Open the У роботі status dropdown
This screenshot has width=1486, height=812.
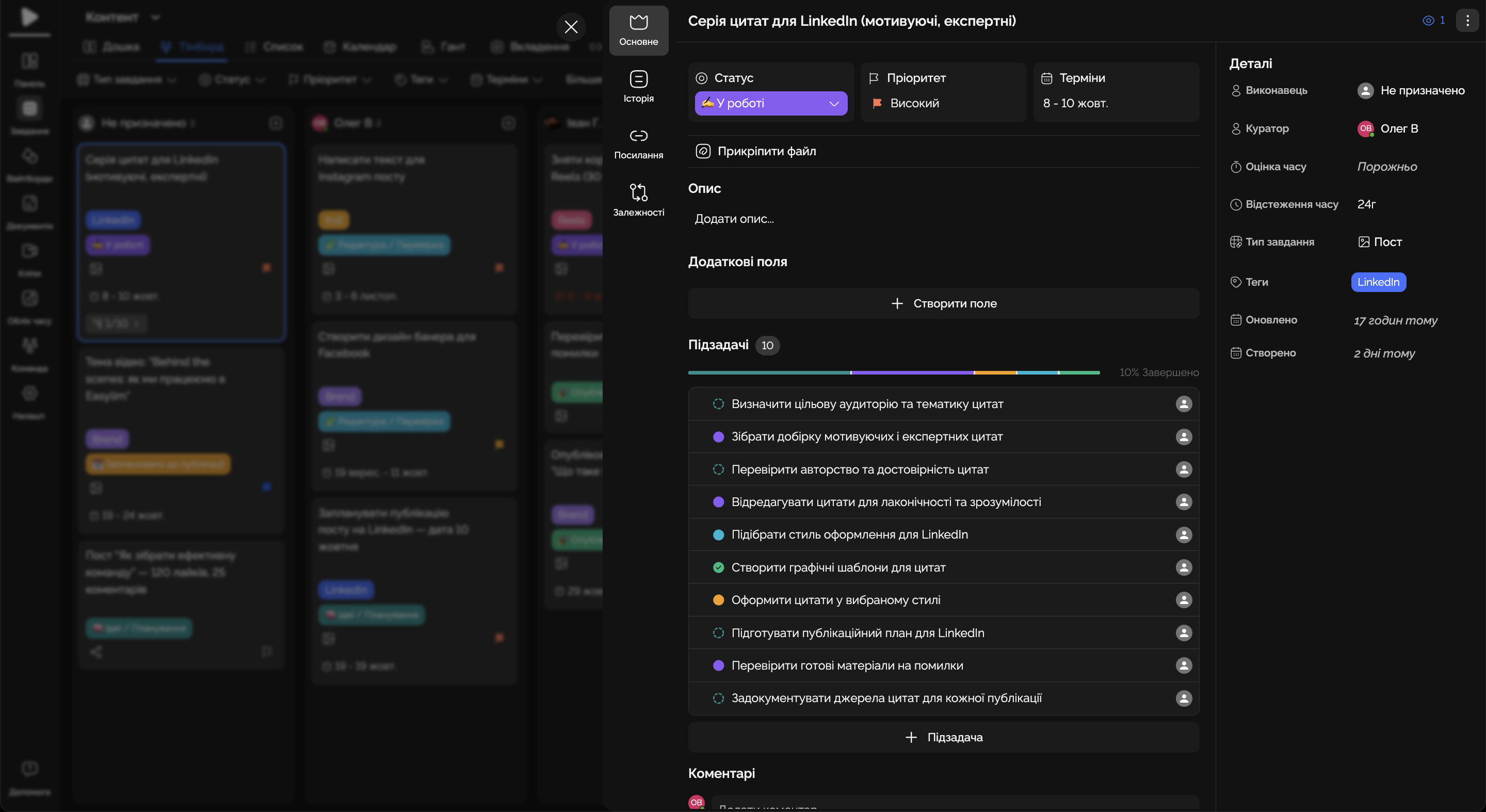[771, 103]
